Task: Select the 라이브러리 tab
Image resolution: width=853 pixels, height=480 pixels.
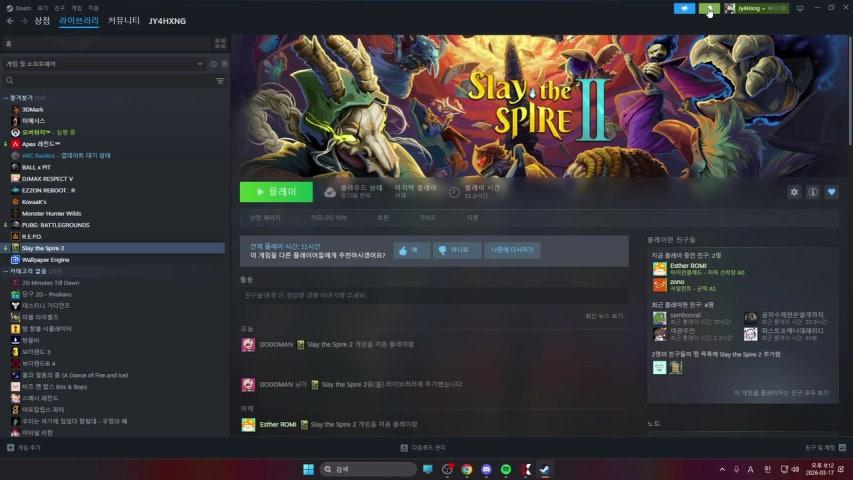Action: (x=79, y=21)
